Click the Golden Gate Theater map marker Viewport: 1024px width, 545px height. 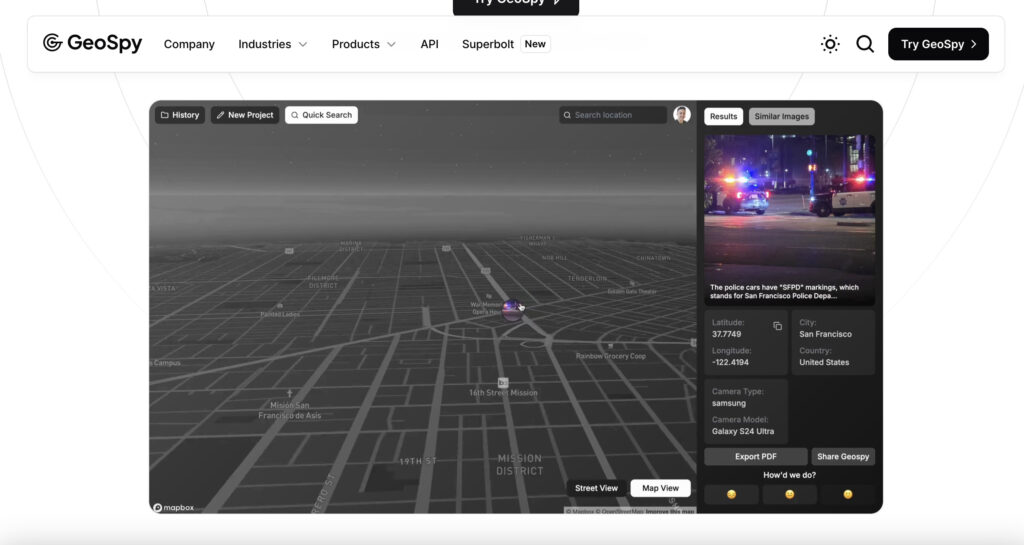tap(632, 283)
